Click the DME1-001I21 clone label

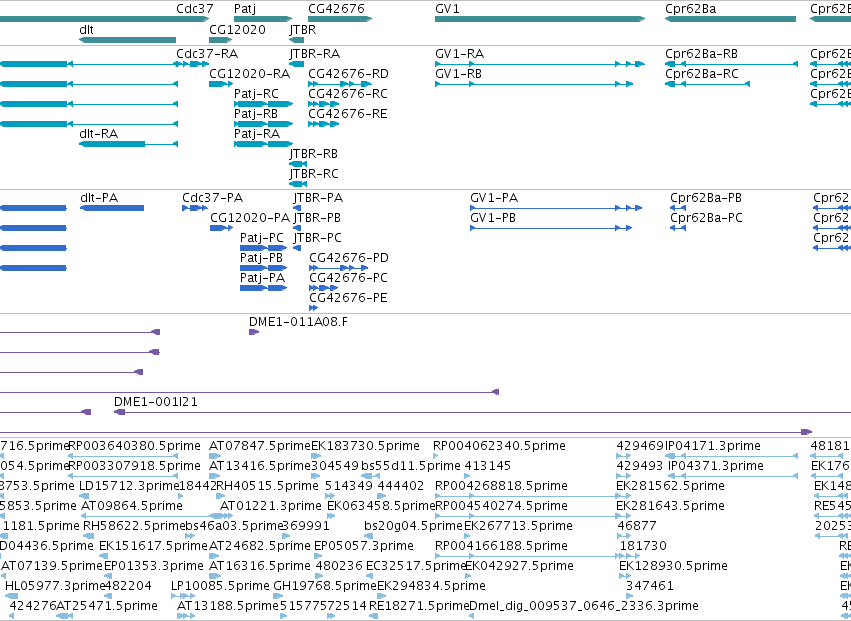156,402
